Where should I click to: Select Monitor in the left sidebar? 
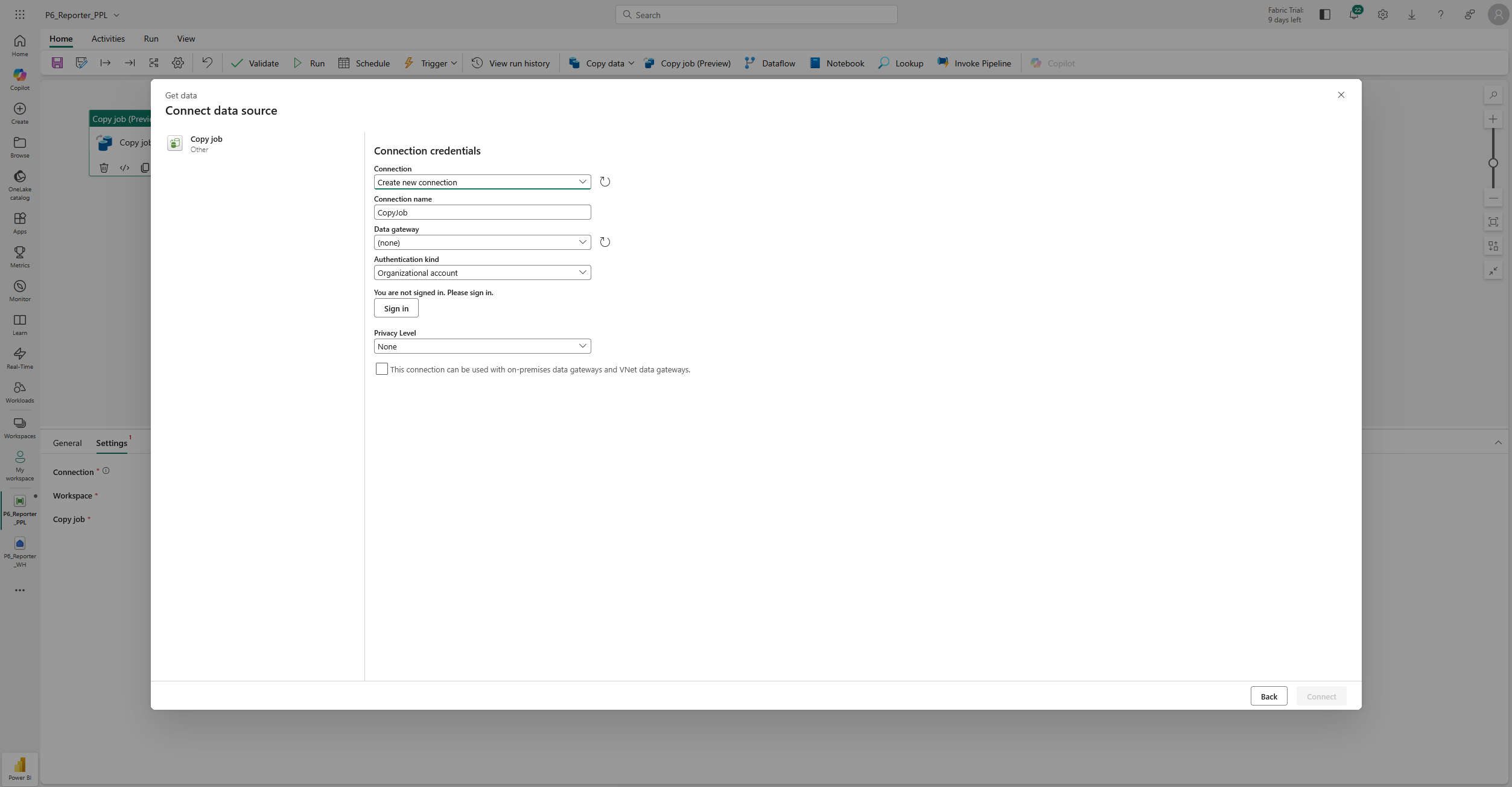pyautogui.click(x=19, y=290)
